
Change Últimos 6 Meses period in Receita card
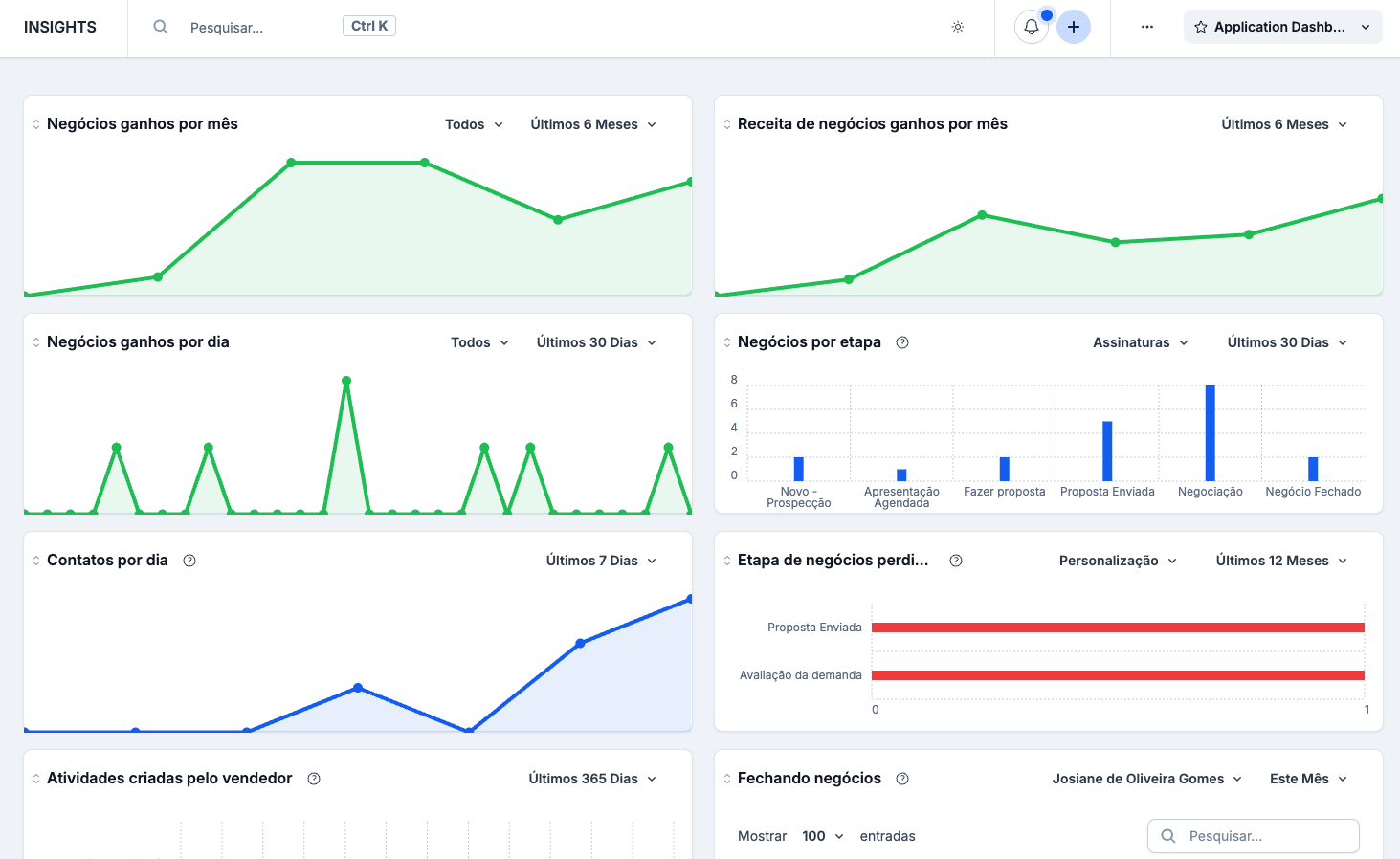(1284, 124)
